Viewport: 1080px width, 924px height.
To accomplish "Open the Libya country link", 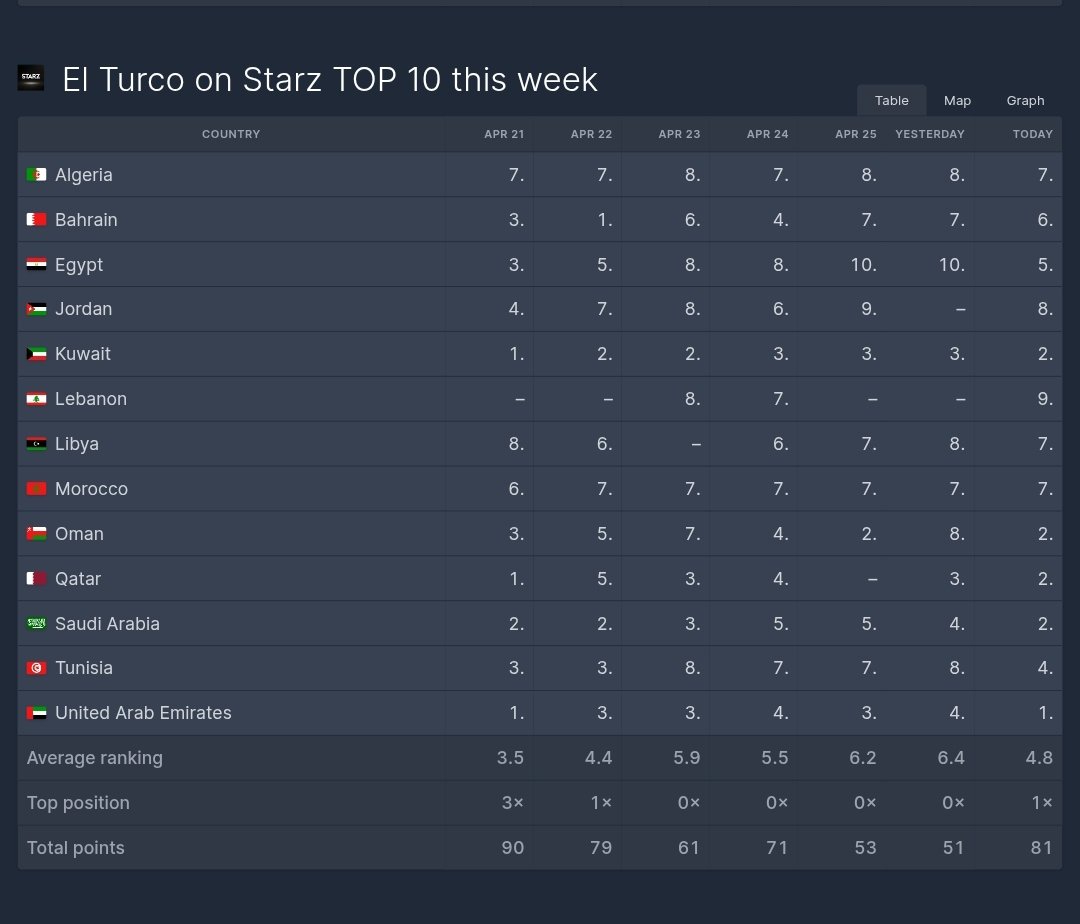I will 77,444.
